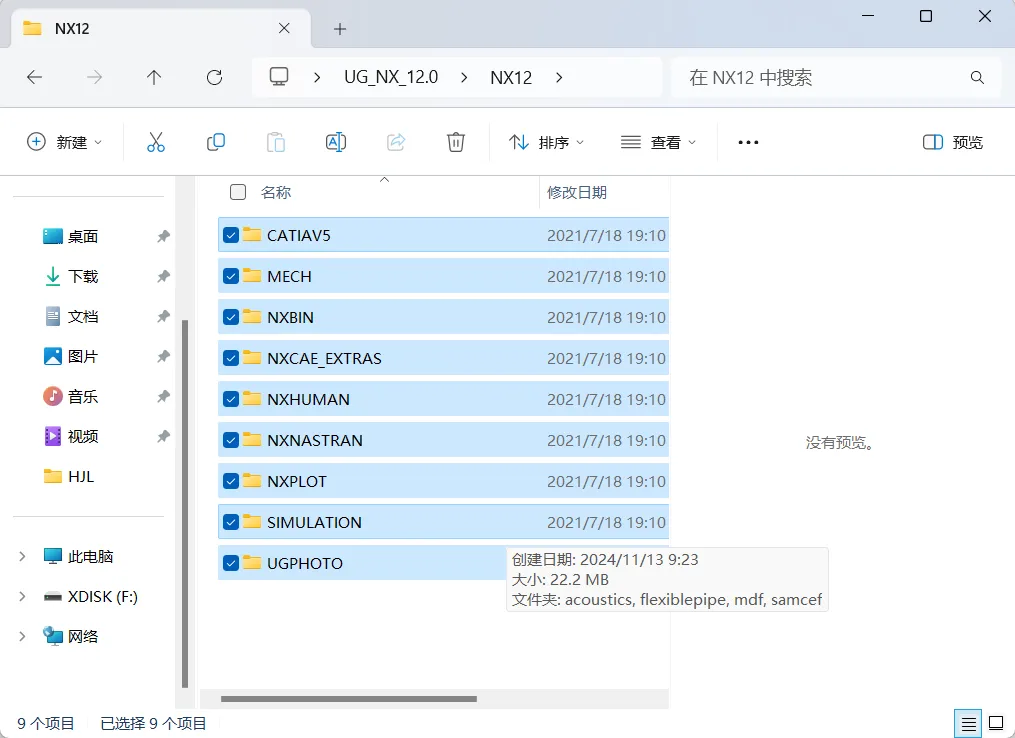1015x738 pixels.
Task: Navigate to UG_NX_12.0 breadcrumb
Action: (x=391, y=78)
